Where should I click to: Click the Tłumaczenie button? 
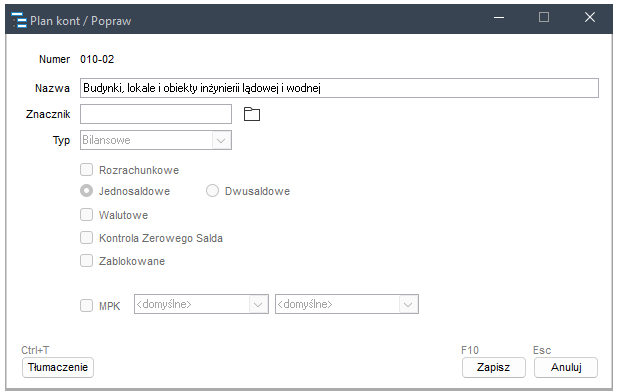58,367
